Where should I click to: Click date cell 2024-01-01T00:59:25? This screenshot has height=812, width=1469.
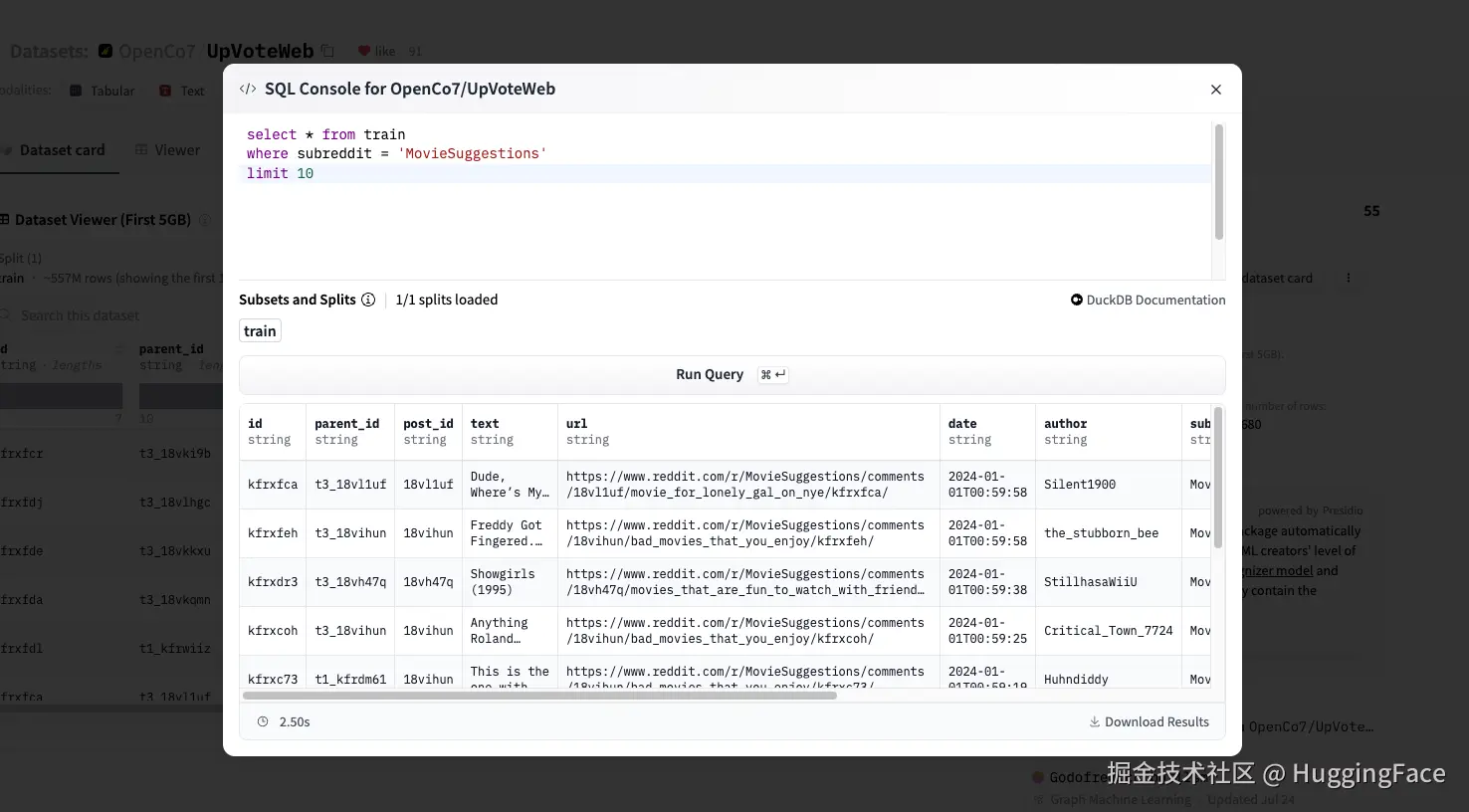click(x=987, y=631)
